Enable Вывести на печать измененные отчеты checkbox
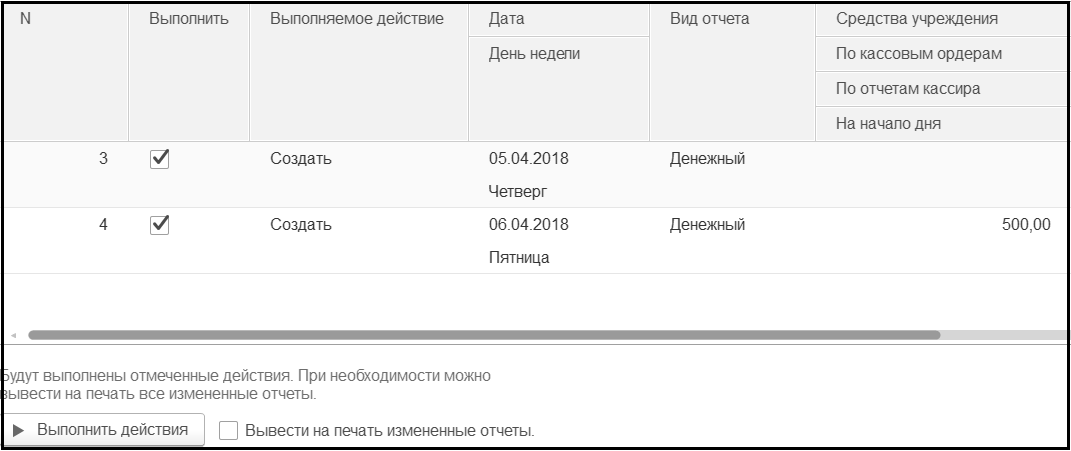Viewport: 1071px width, 451px height. click(228, 431)
